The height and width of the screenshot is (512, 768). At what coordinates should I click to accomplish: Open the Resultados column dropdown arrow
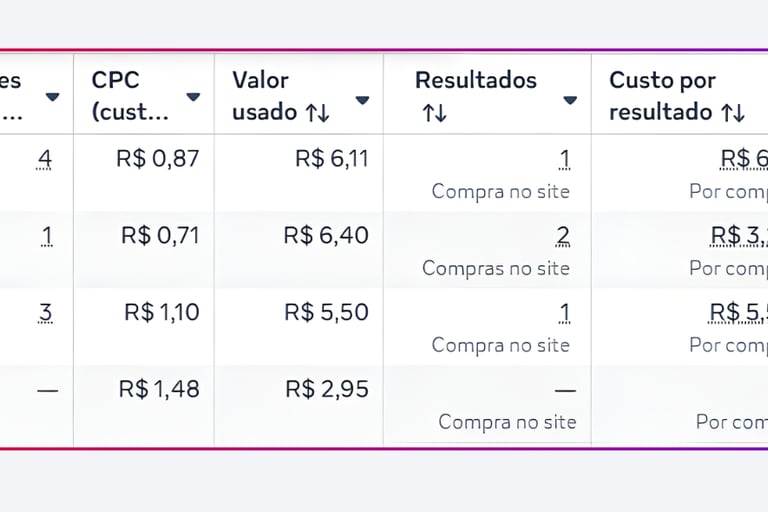(569, 99)
